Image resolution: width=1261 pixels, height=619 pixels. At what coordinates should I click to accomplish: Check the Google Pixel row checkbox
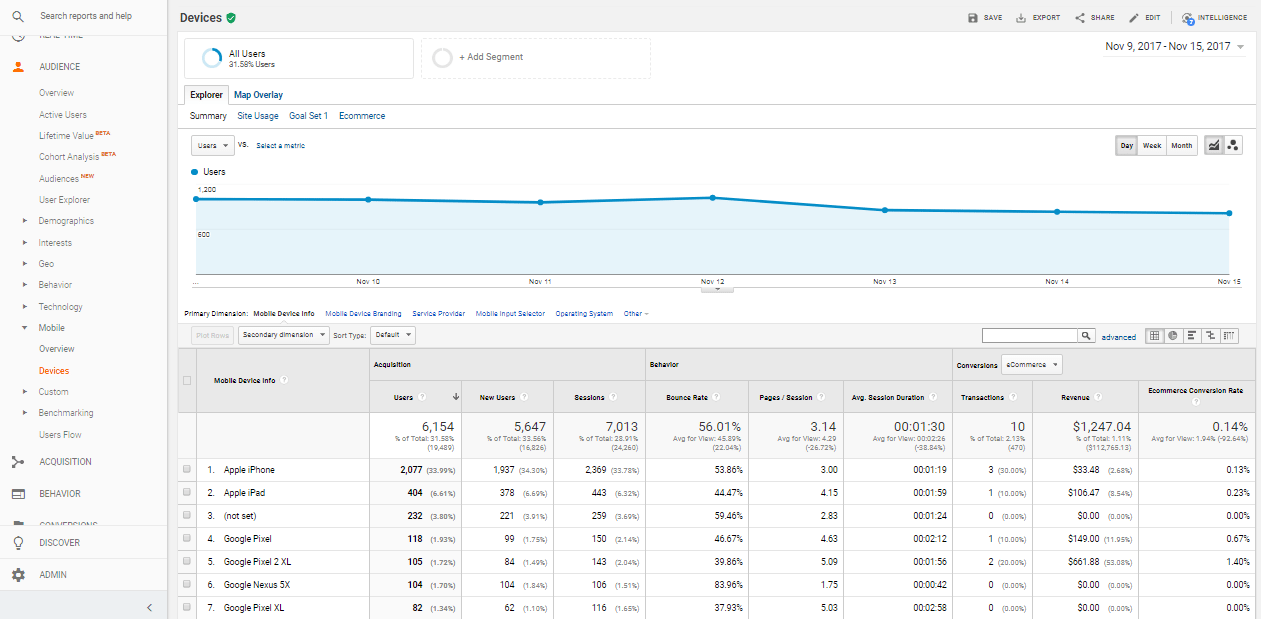(x=187, y=539)
